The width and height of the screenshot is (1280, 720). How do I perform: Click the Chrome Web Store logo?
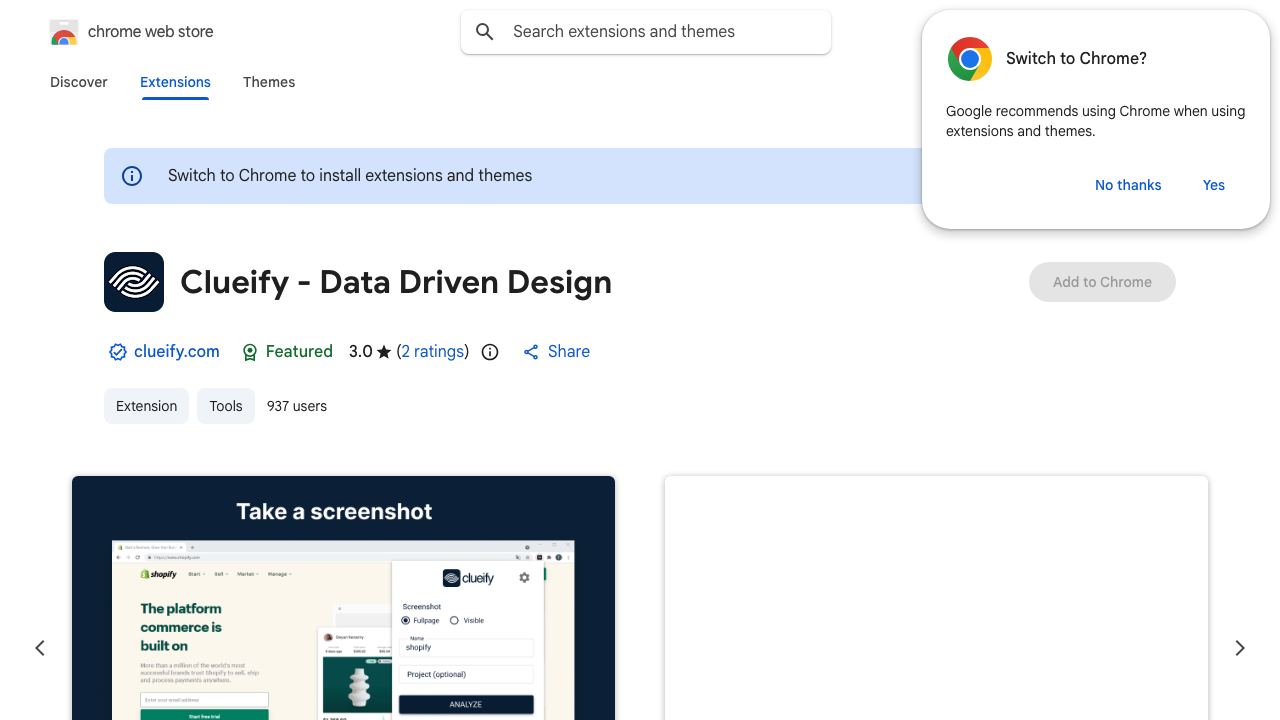(x=64, y=32)
